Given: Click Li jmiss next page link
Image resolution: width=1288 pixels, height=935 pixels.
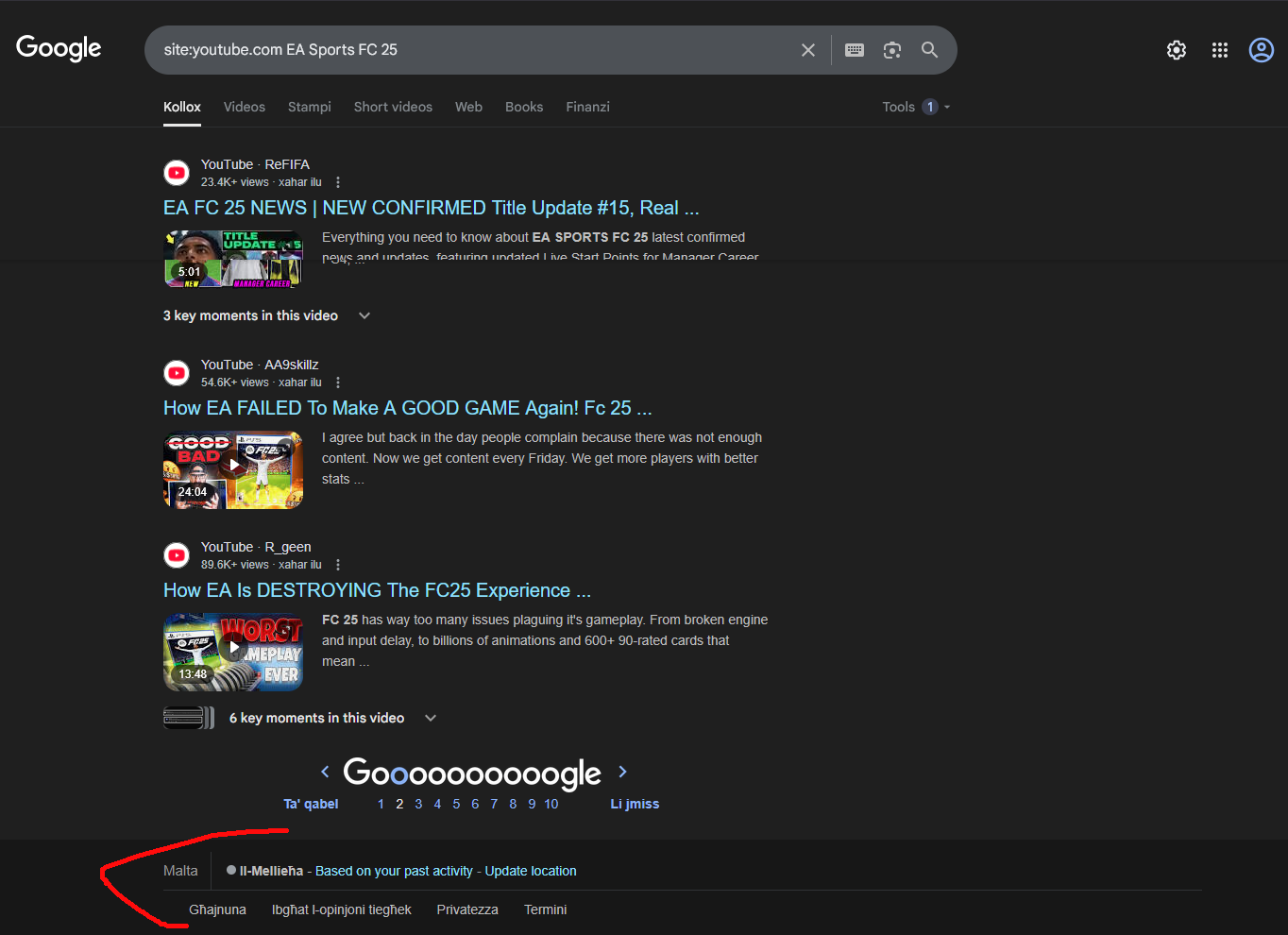Looking at the screenshot, I should (x=635, y=804).
